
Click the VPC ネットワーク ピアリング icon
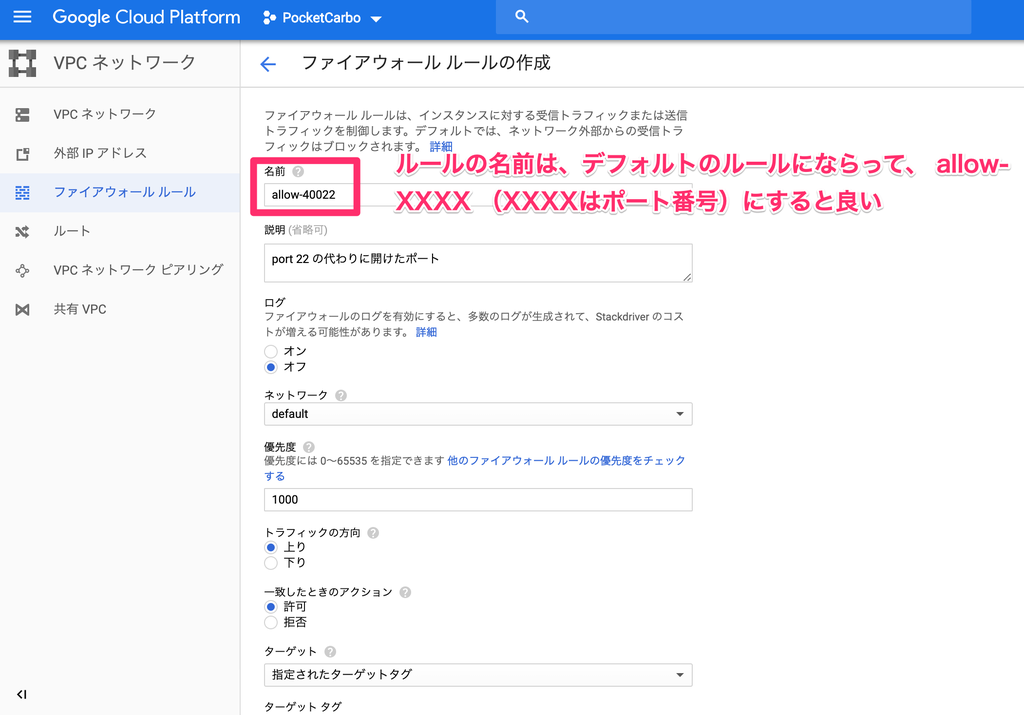click(x=24, y=270)
